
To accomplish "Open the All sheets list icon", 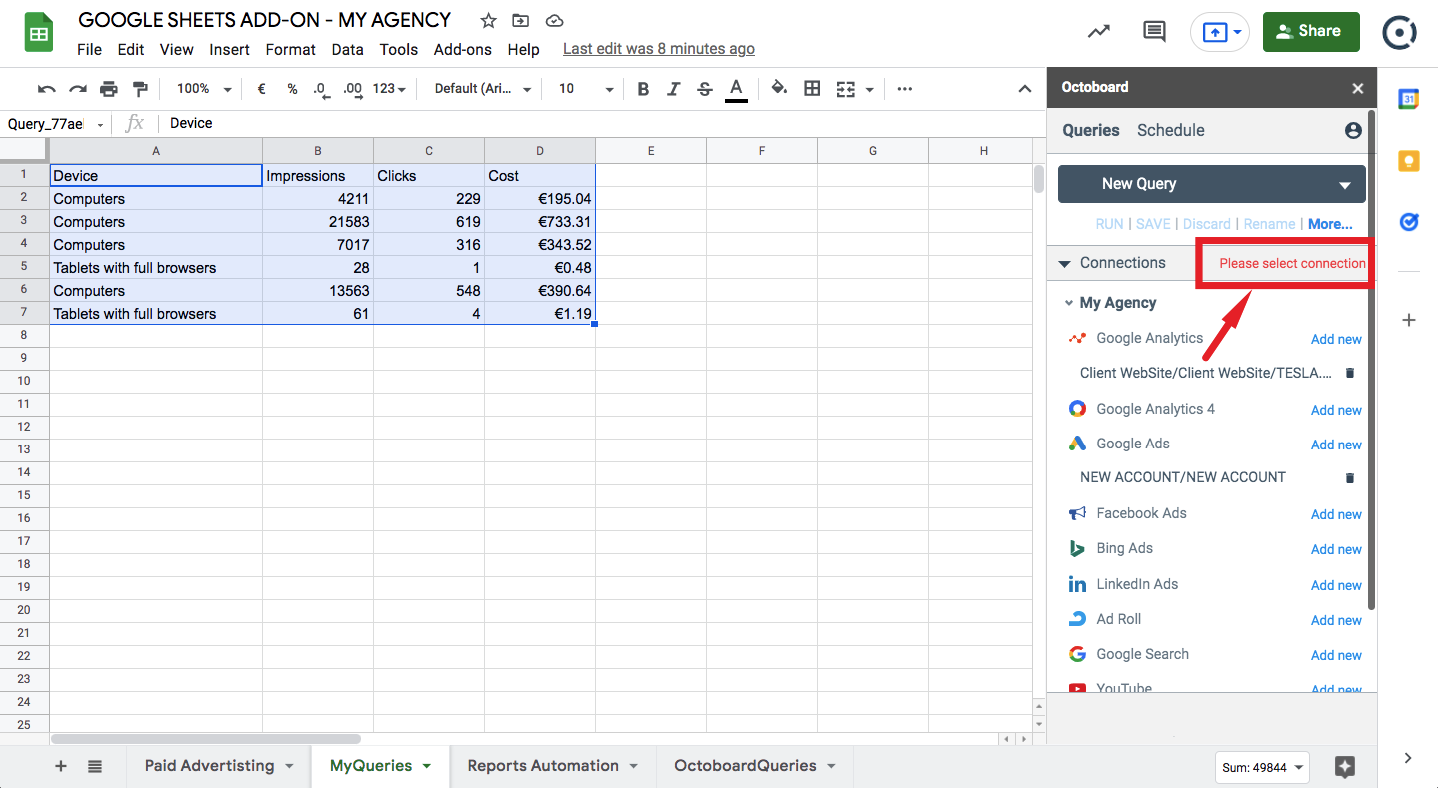I will click(95, 766).
